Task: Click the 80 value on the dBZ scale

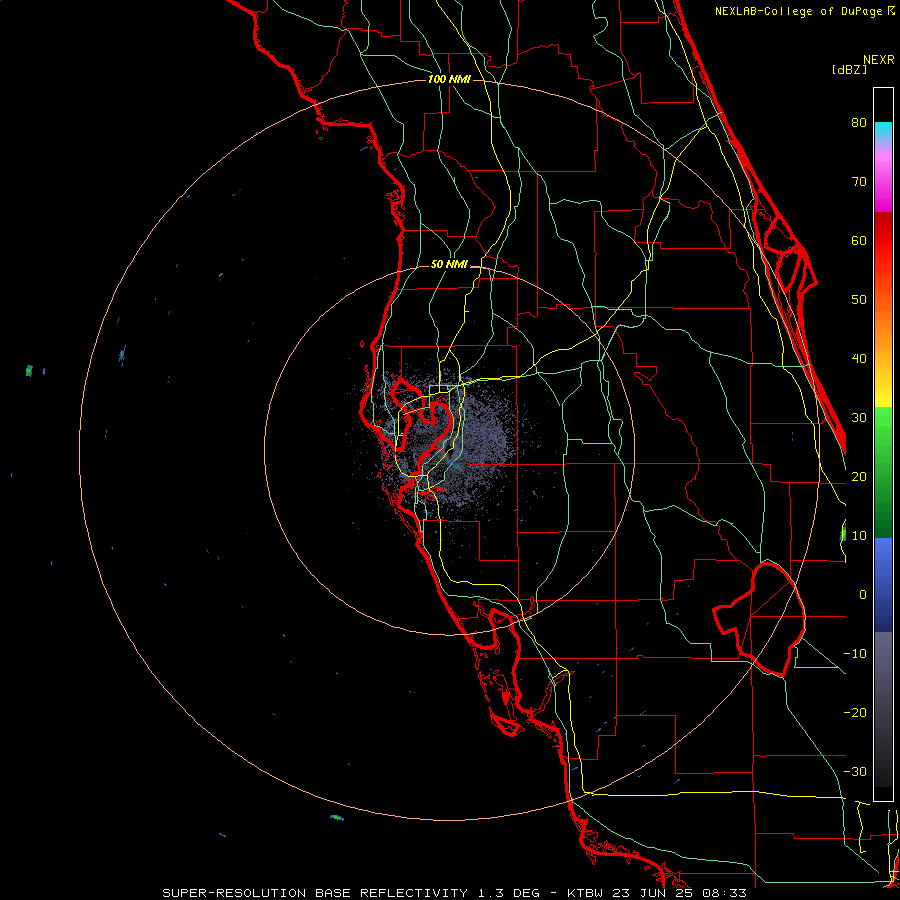Action: tap(859, 123)
